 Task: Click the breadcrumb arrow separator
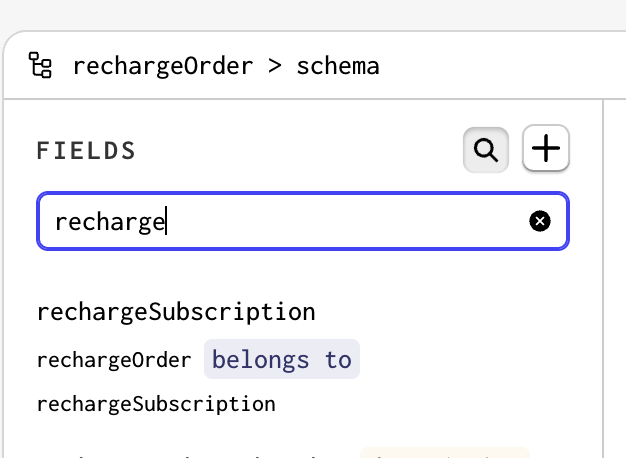(x=275, y=65)
